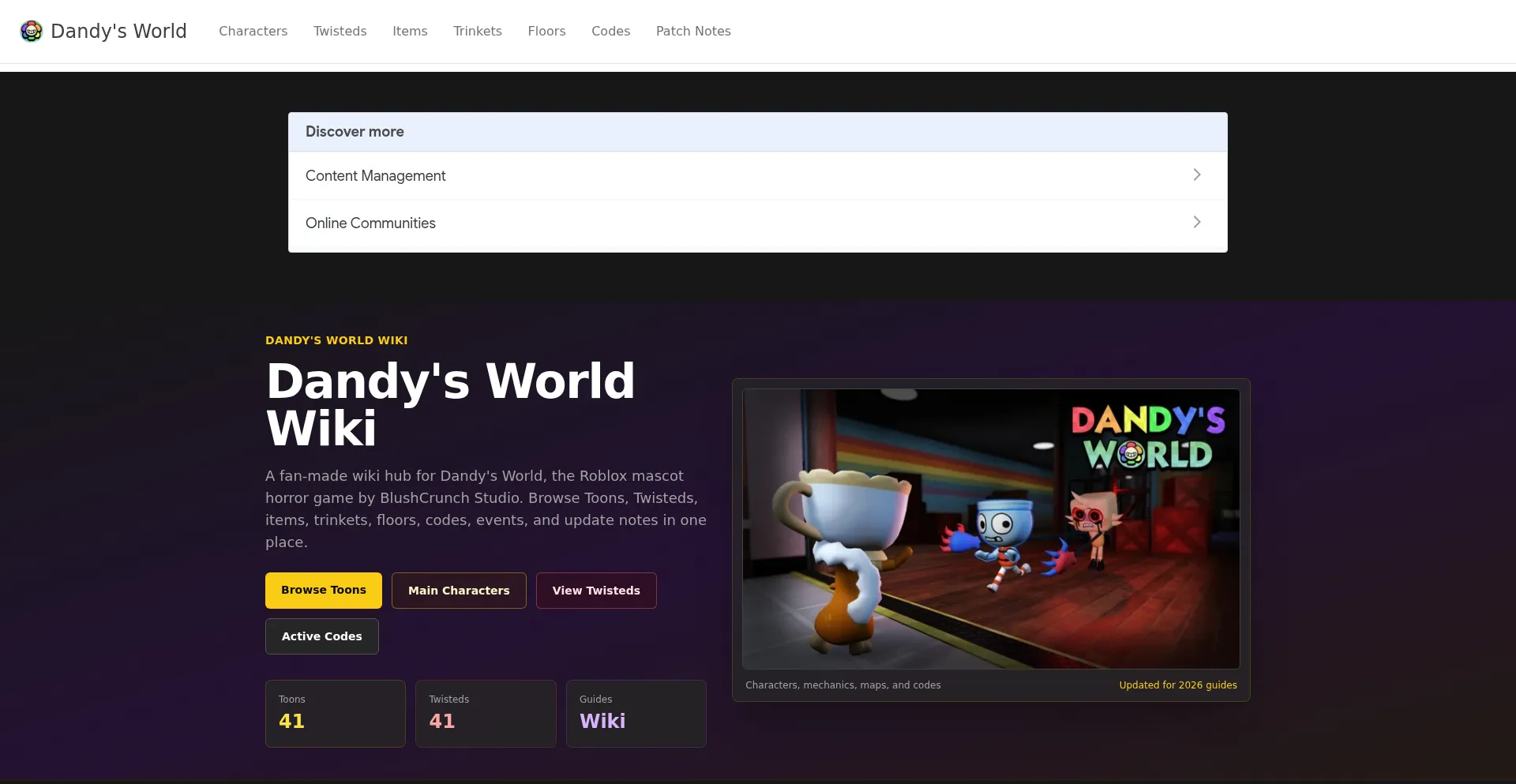Screen dimensions: 1516x784
Task: Click the Discover more header
Action: [757, 132]
